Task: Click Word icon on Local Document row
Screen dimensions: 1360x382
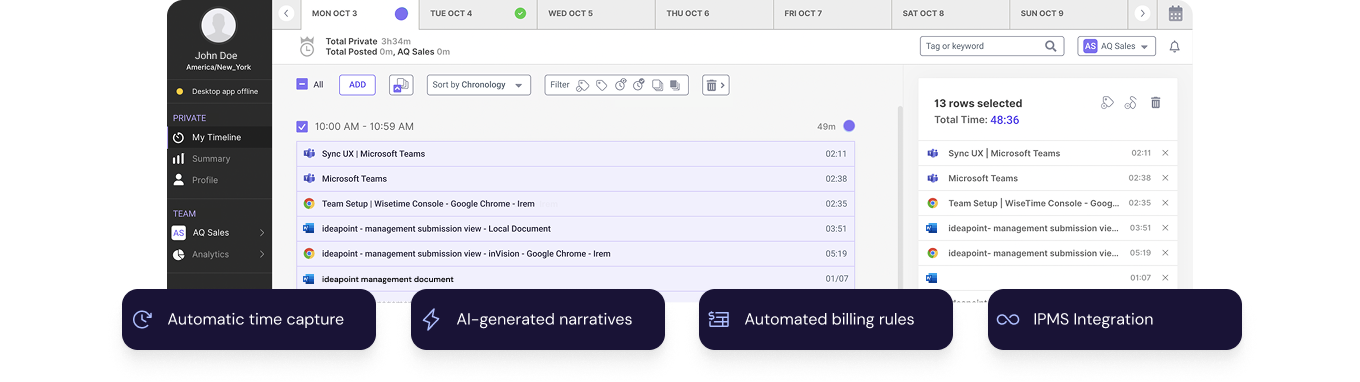Action: pyautogui.click(x=309, y=229)
